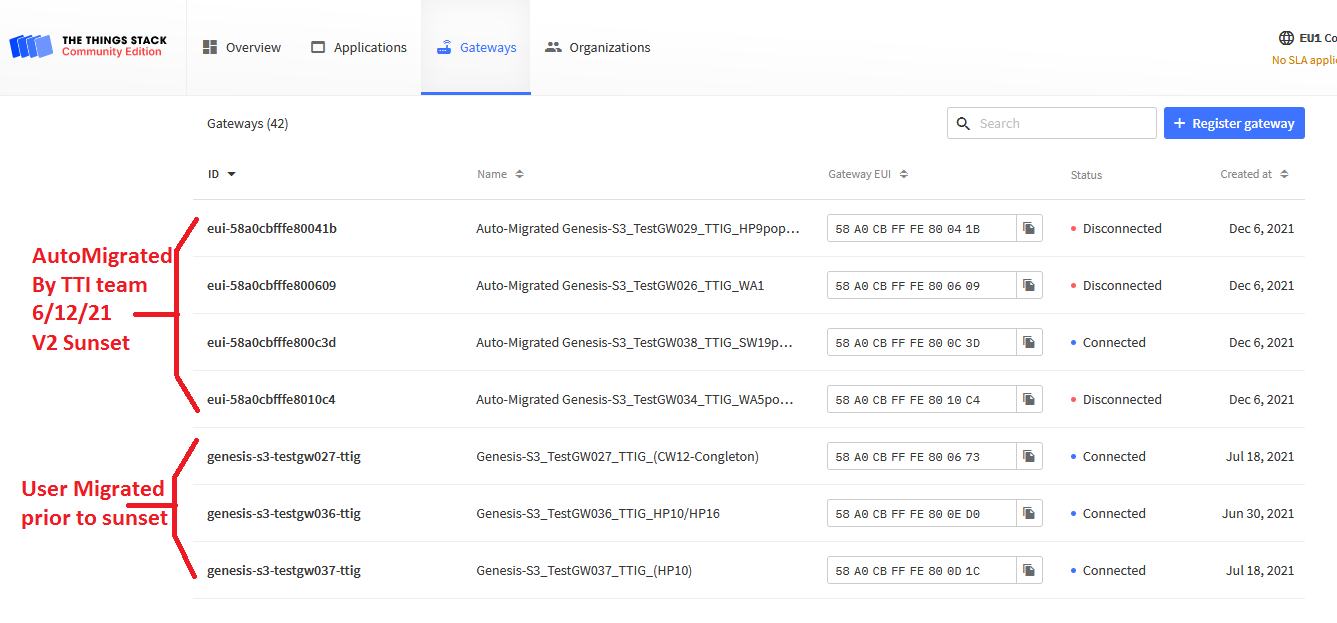Viewport: 1337px width, 623px height.
Task: Switch to the Applications tab
Action: [359, 47]
